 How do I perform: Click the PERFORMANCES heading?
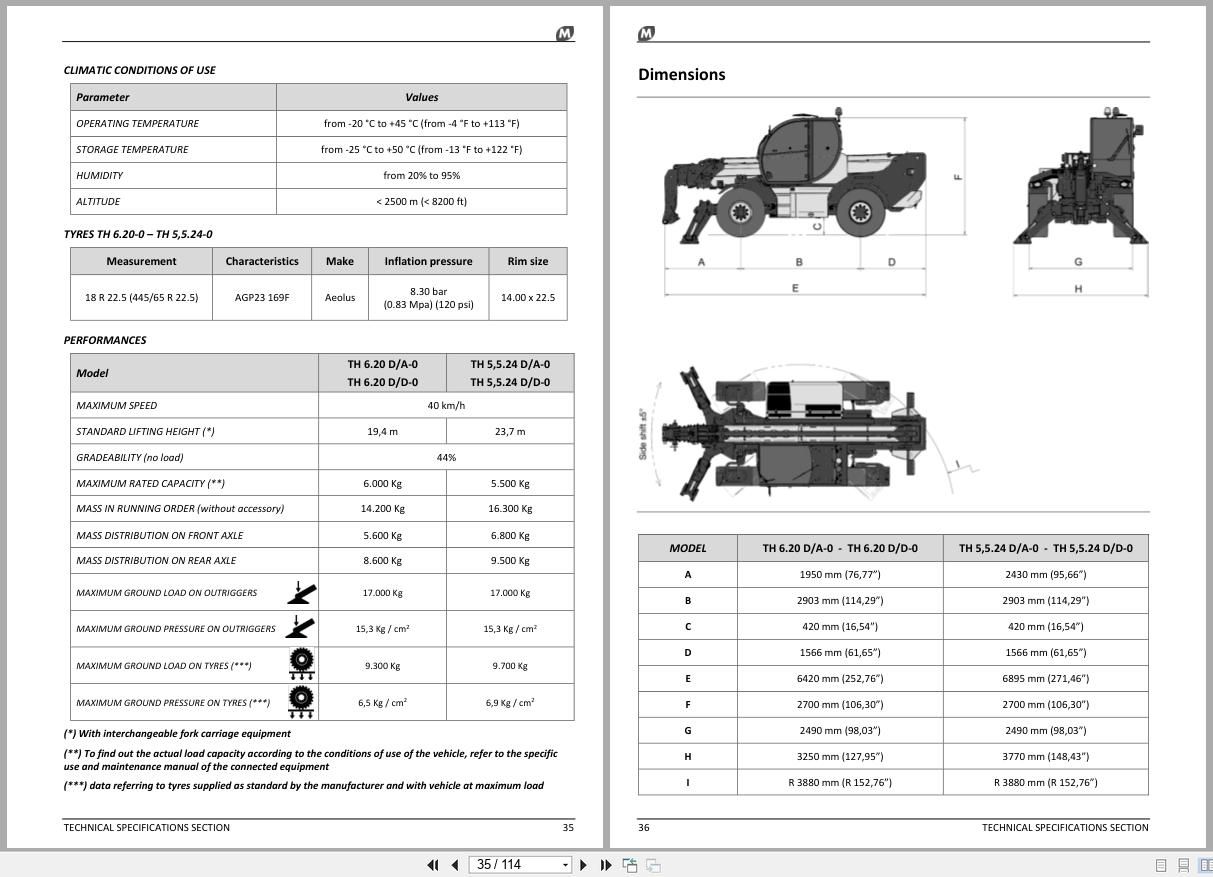pos(105,340)
